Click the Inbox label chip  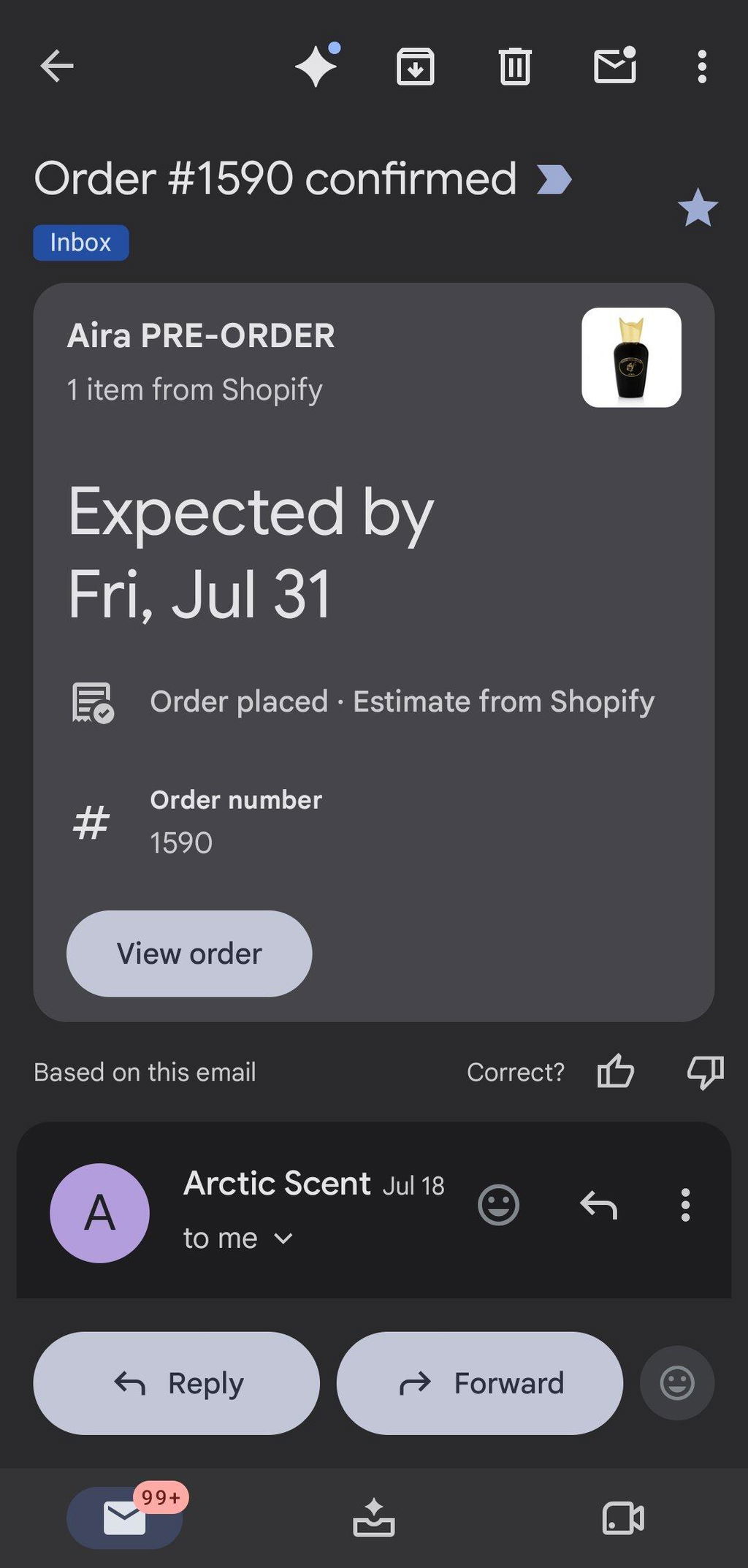[81, 243]
